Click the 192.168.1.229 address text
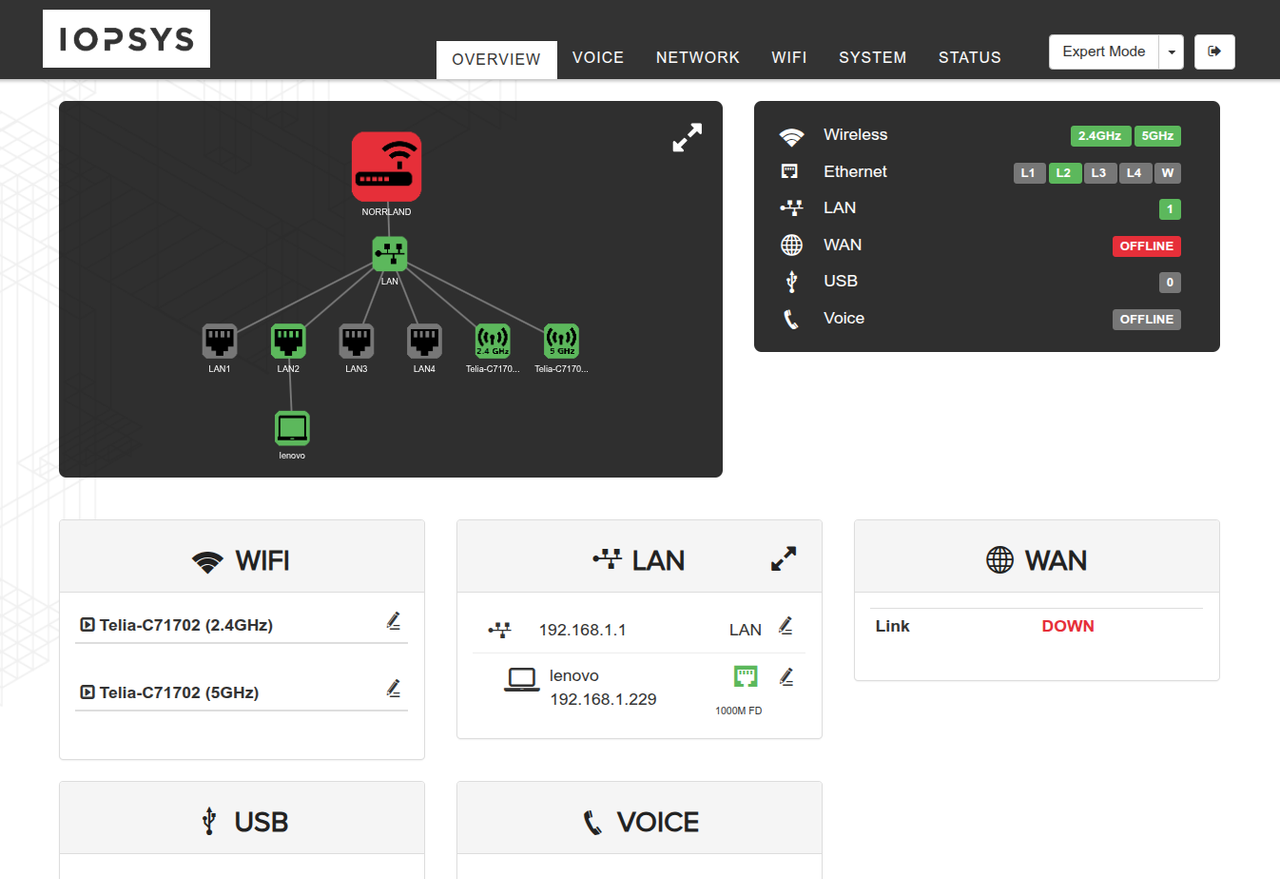 click(603, 699)
